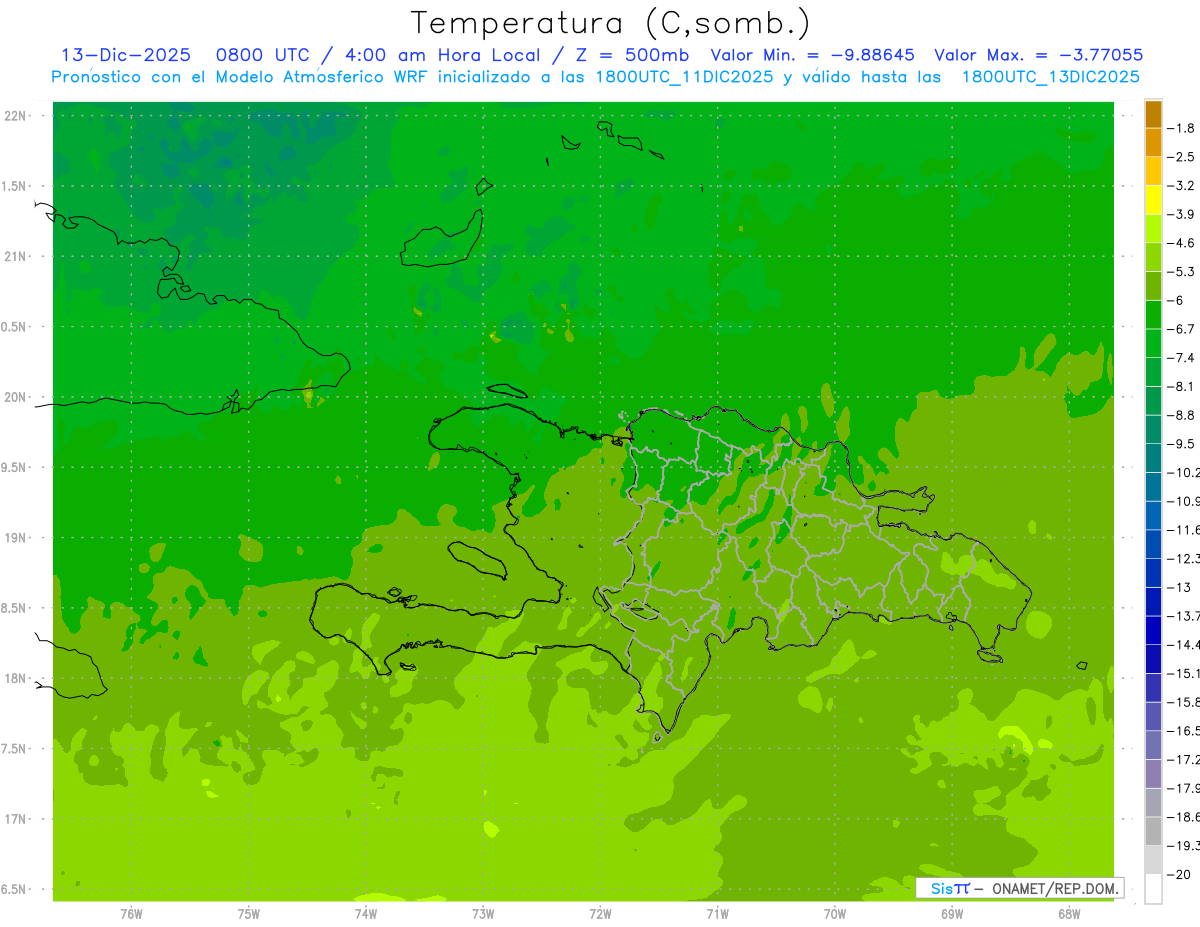Click the '18N' latitude label
Viewport: 1200px width, 927px height.
click(x=15, y=679)
